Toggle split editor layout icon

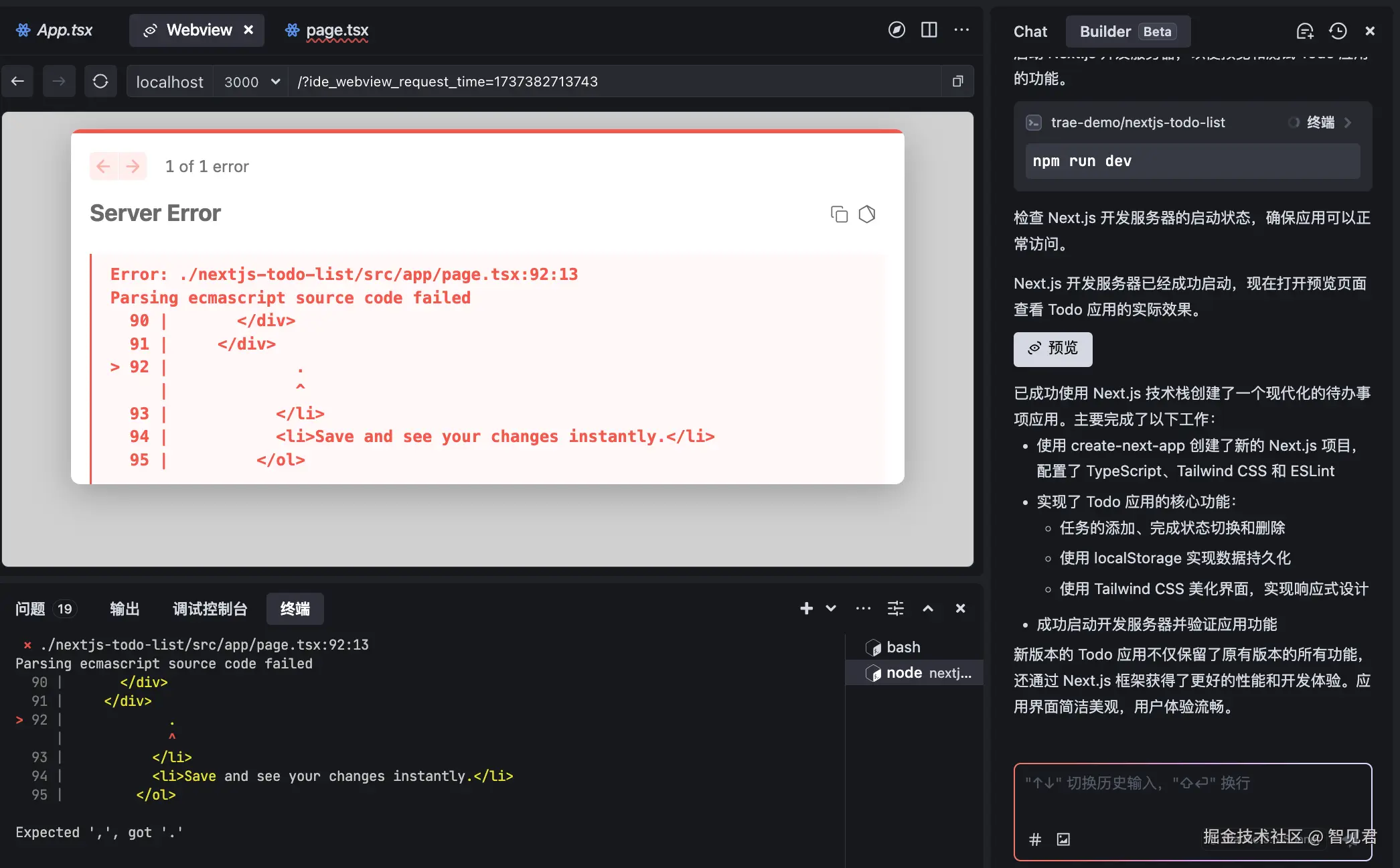[929, 30]
